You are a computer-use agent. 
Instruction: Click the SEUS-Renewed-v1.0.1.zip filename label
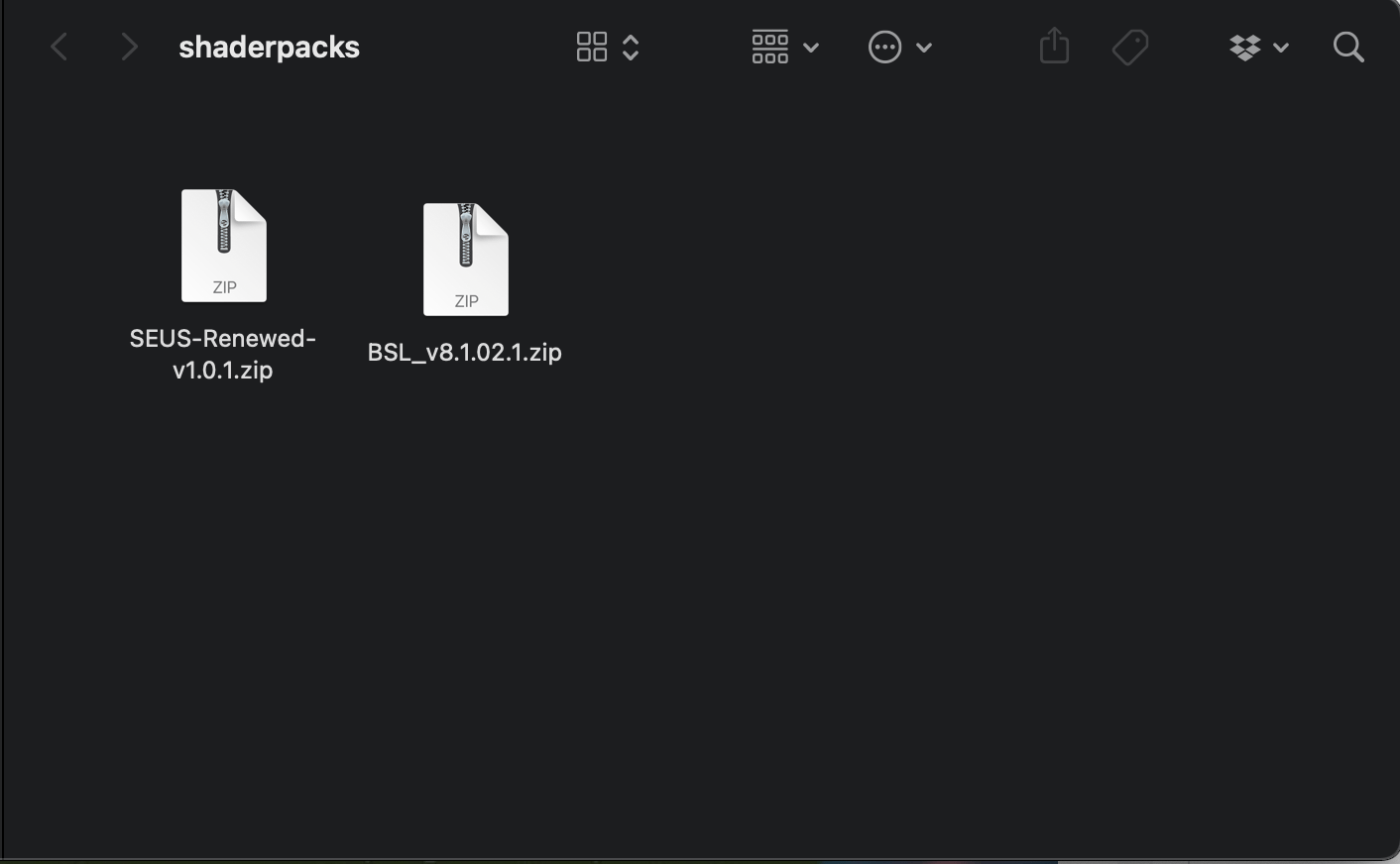[222, 354]
